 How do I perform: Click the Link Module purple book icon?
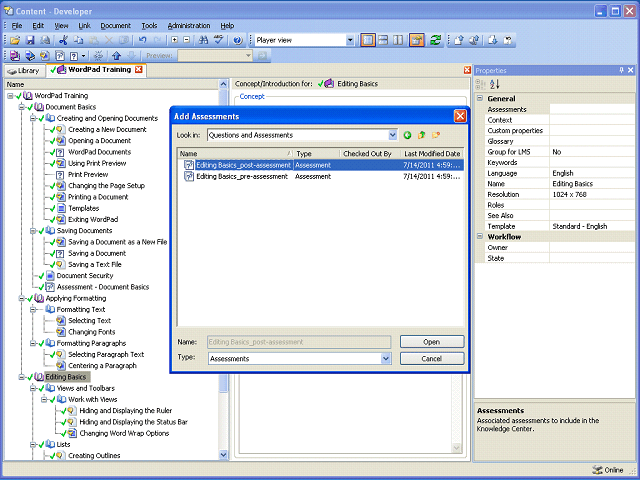click(x=15, y=56)
